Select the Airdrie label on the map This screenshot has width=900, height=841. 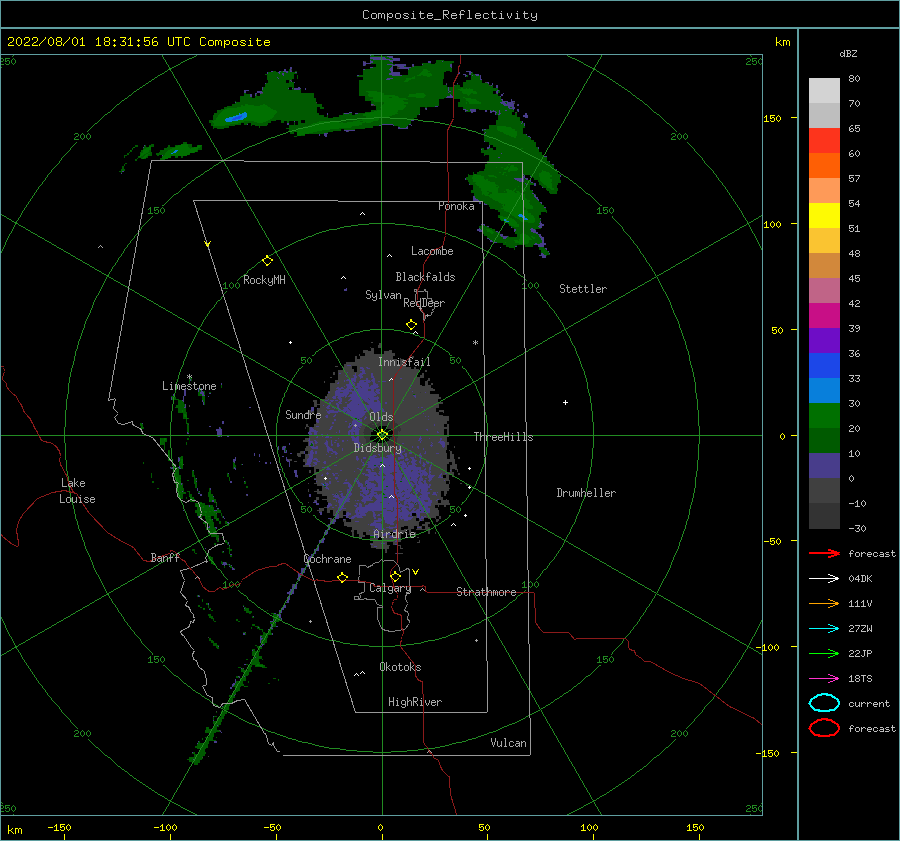click(394, 534)
